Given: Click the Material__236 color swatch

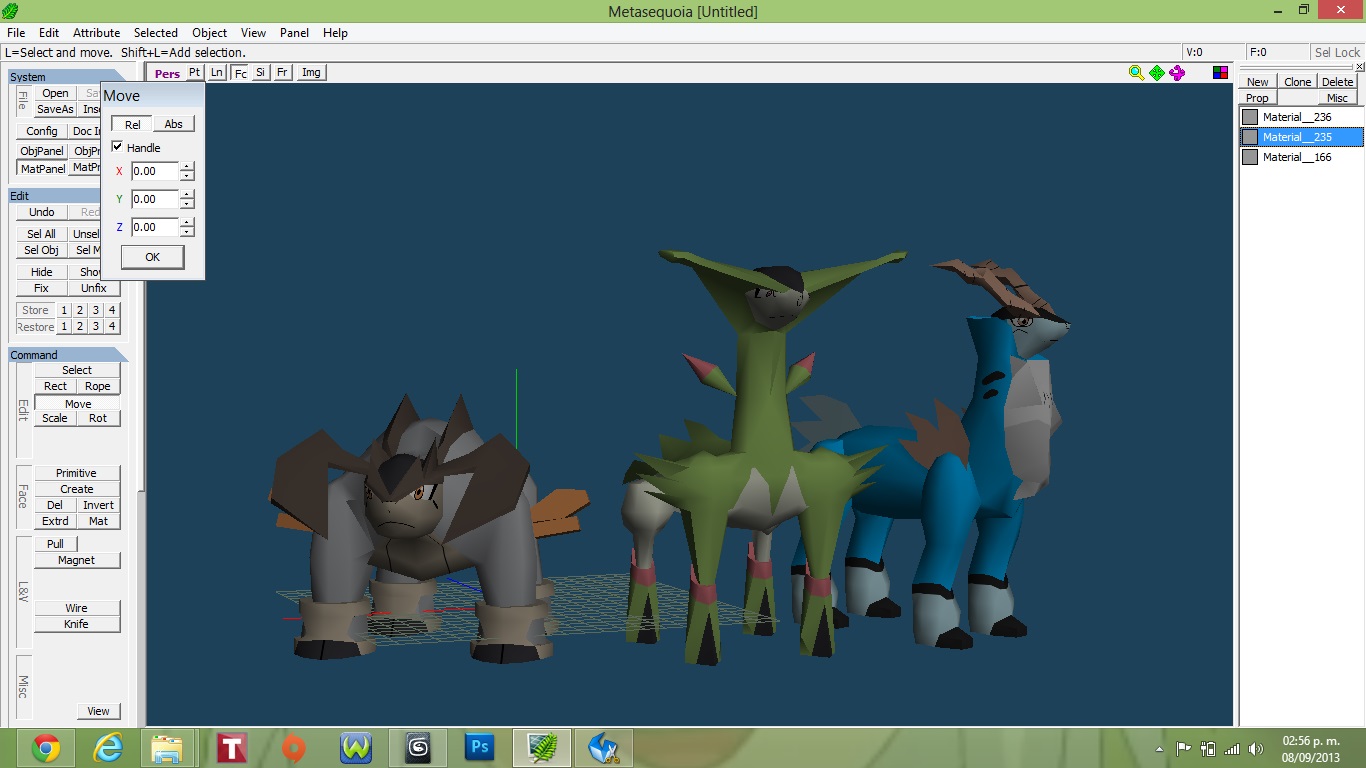Looking at the screenshot, I should [1250, 117].
